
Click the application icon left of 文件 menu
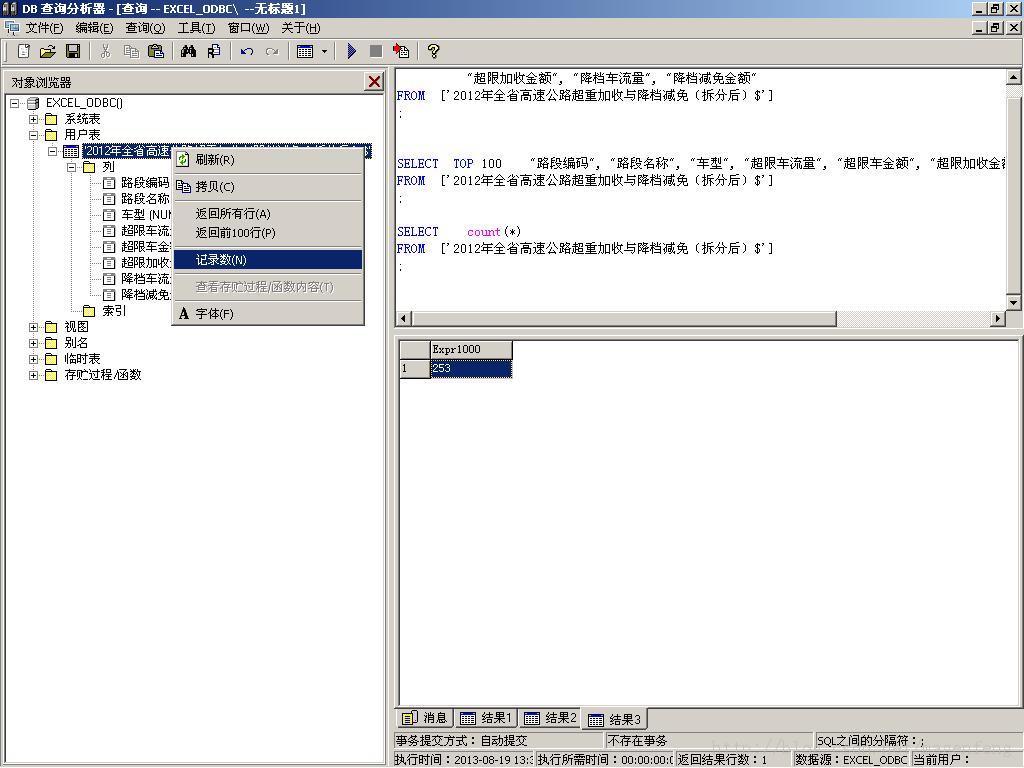pos(12,28)
